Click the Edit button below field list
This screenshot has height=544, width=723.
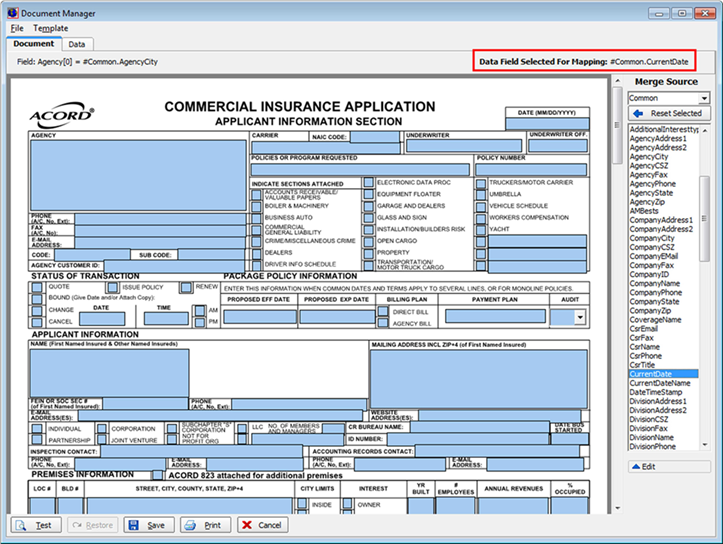(x=667, y=466)
